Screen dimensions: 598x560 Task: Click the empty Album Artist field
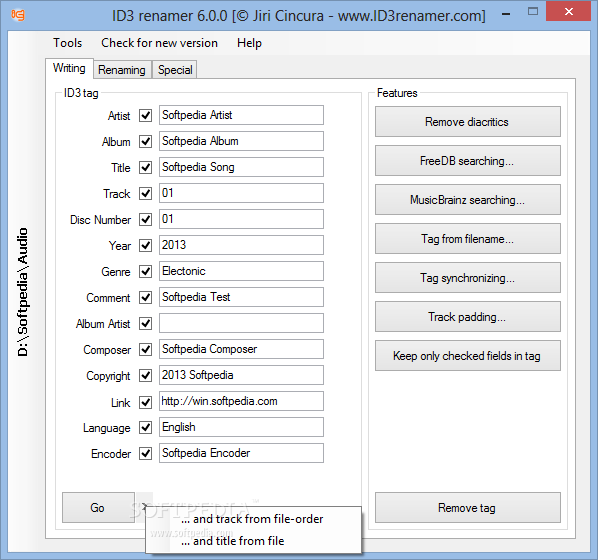[x=241, y=323]
